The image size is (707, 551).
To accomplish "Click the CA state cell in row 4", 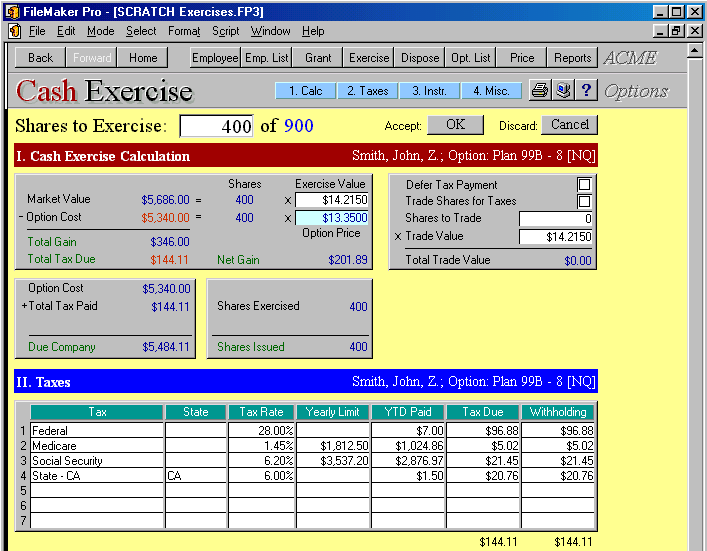I will (x=196, y=475).
